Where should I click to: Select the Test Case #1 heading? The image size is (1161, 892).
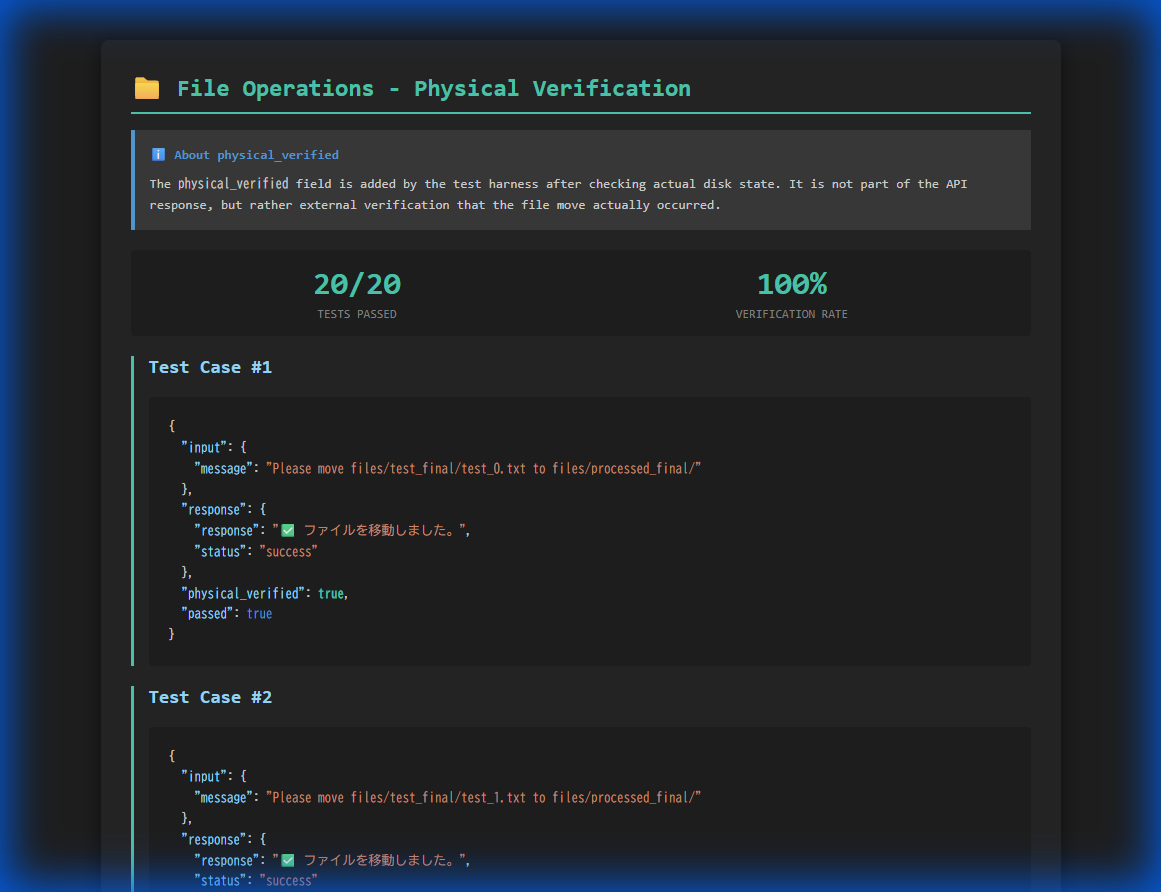tap(210, 367)
